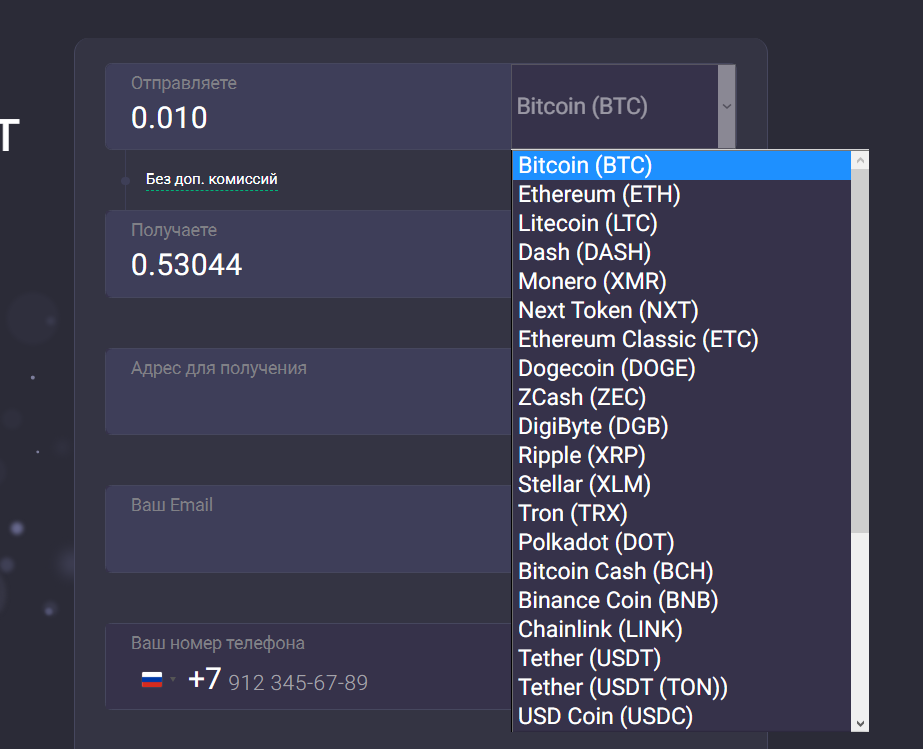Pick Ethereum Classic (ETC) entry
The height and width of the screenshot is (749, 923).
coord(682,339)
